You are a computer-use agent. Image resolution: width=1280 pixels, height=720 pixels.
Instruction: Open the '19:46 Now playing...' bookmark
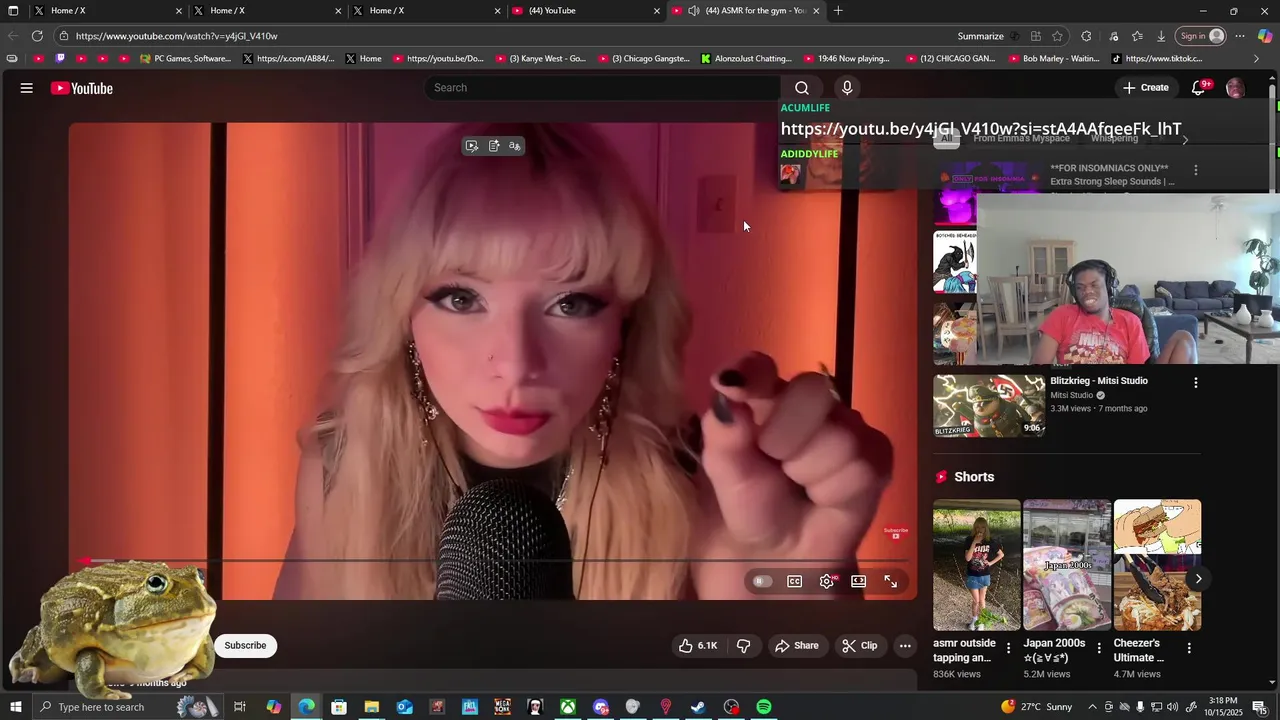click(845, 59)
